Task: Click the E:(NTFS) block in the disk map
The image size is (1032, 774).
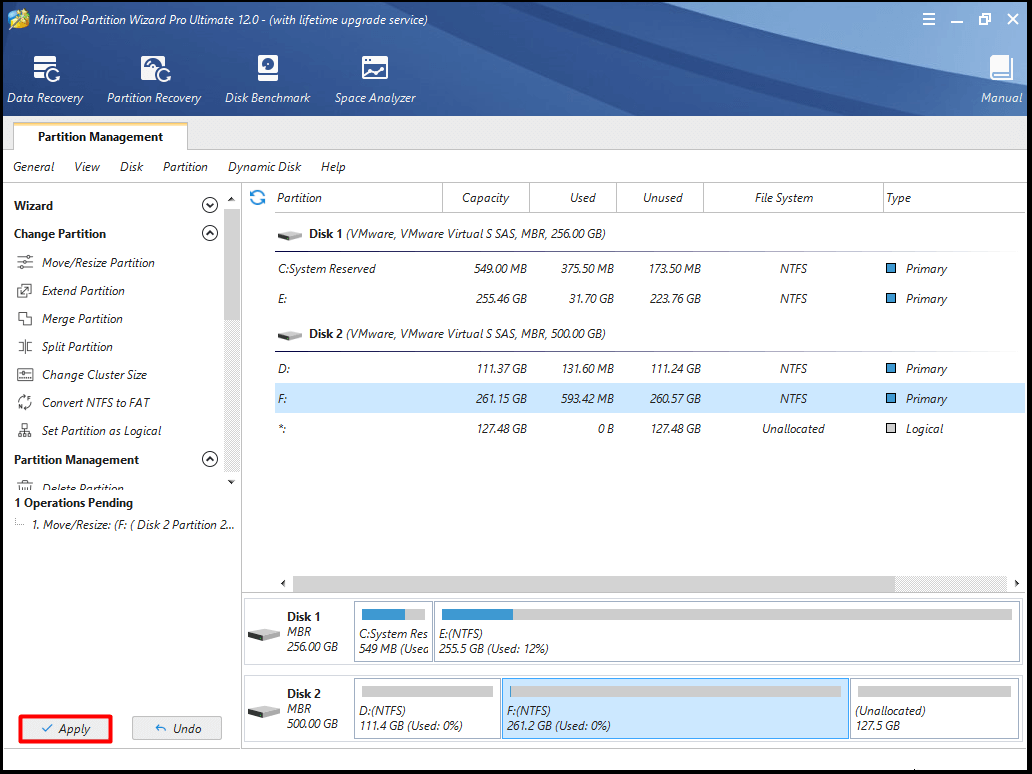Action: tap(727, 632)
